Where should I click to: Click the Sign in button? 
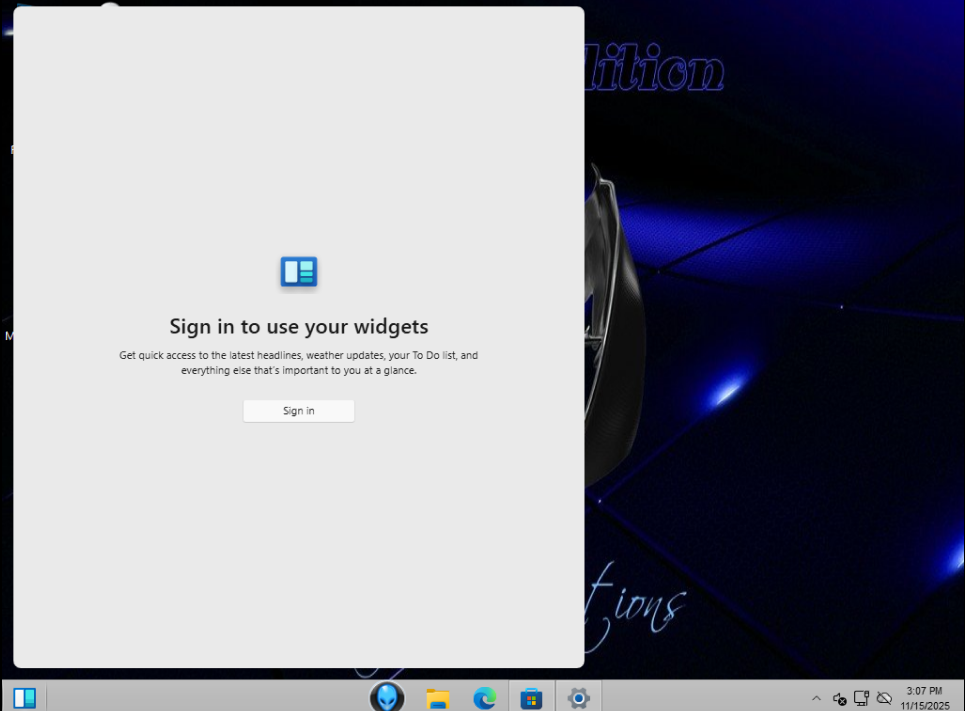[298, 411]
